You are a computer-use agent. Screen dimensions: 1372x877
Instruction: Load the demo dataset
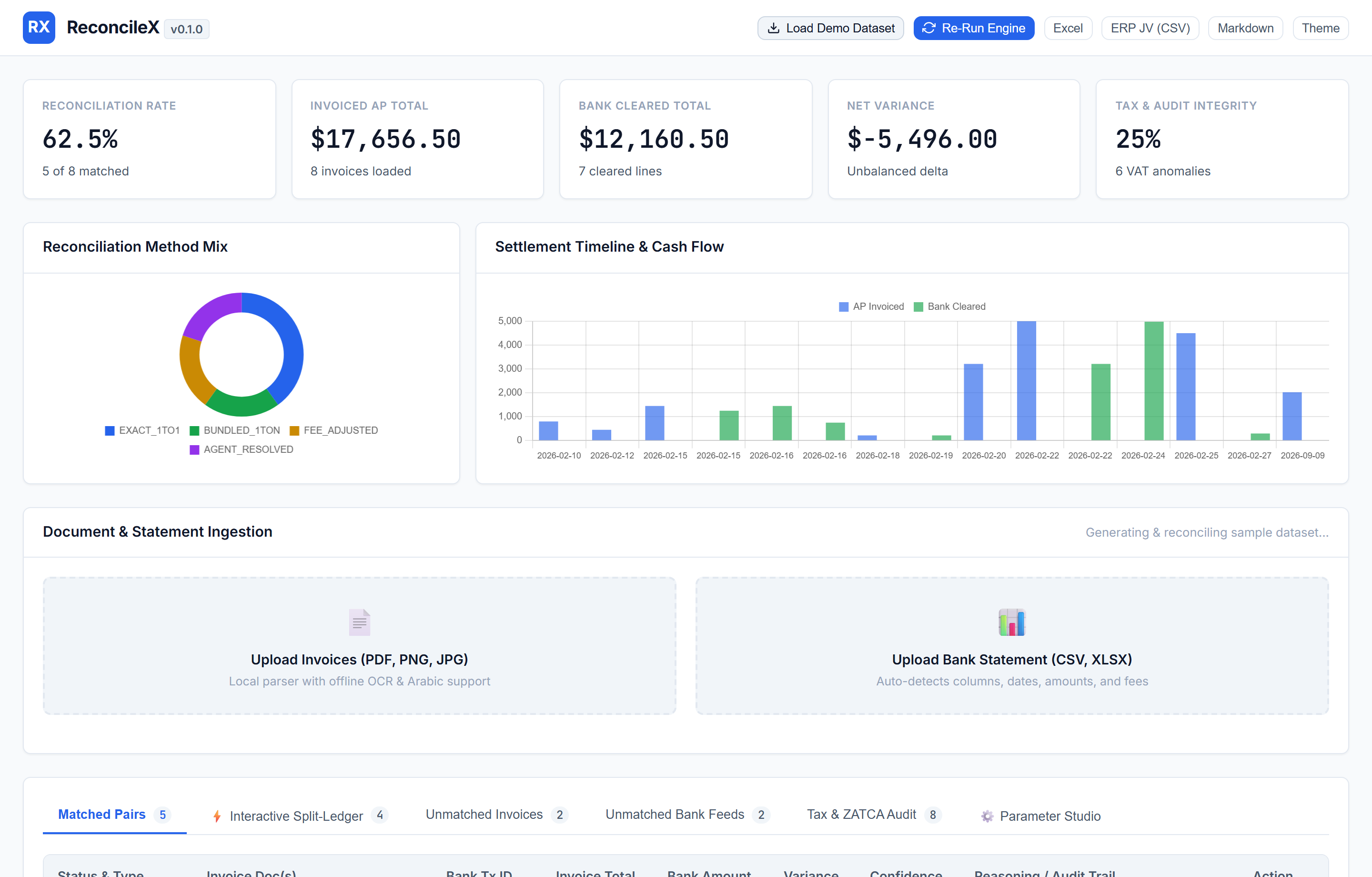[830, 28]
